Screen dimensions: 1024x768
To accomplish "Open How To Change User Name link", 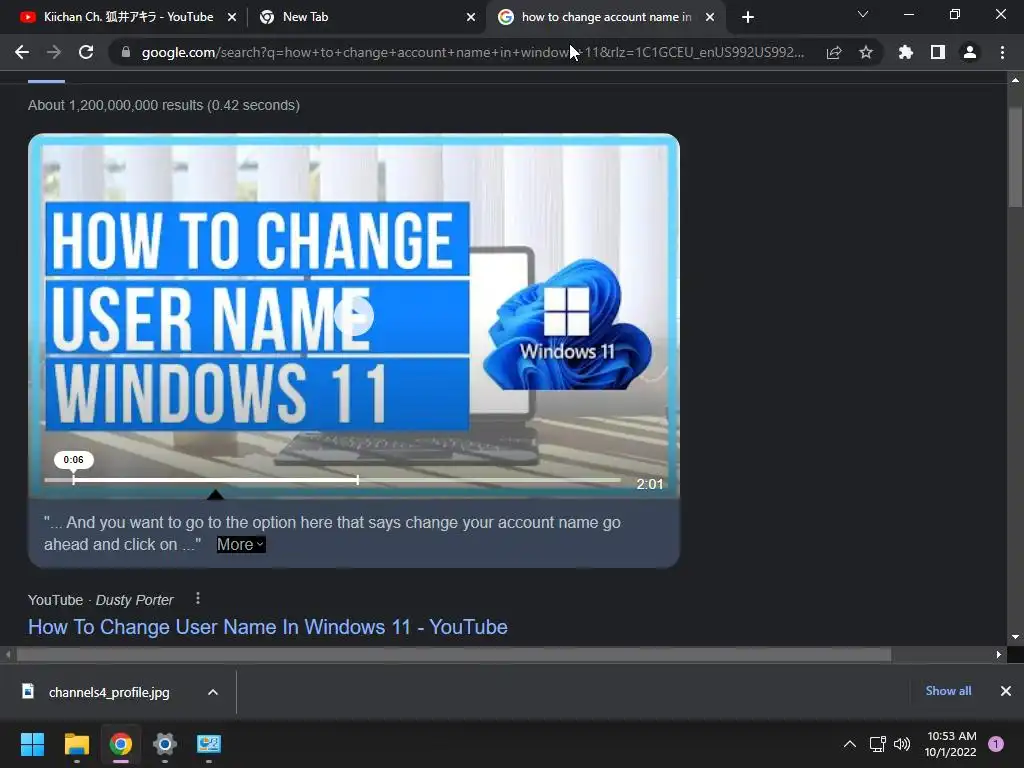I will (x=268, y=627).
